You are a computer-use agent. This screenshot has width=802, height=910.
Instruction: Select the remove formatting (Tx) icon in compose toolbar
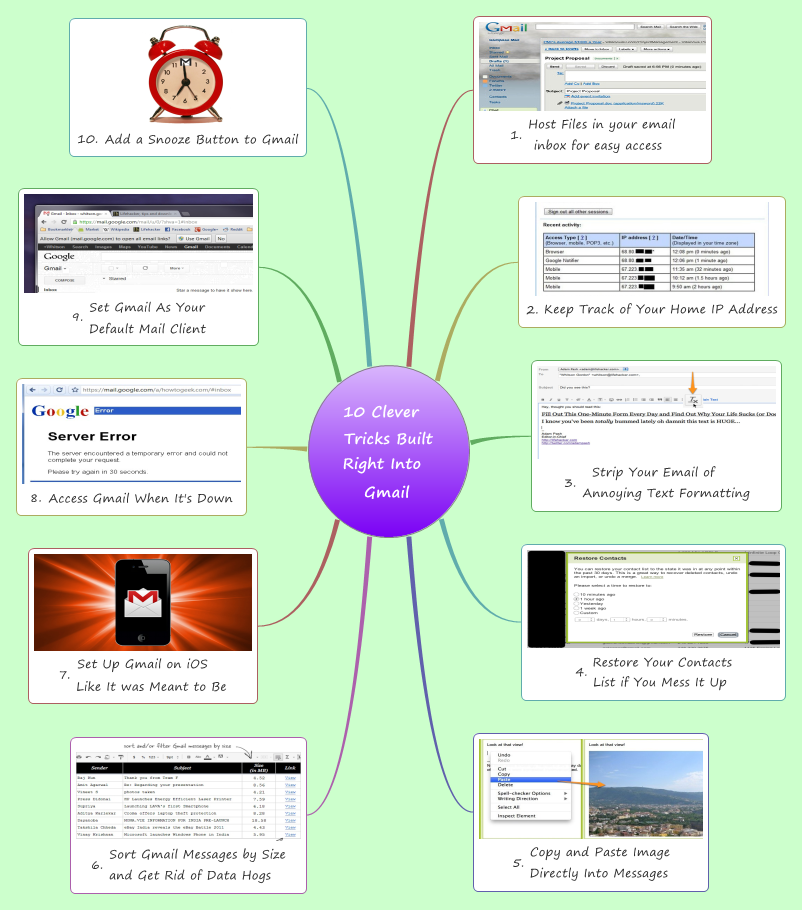coord(694,401)
